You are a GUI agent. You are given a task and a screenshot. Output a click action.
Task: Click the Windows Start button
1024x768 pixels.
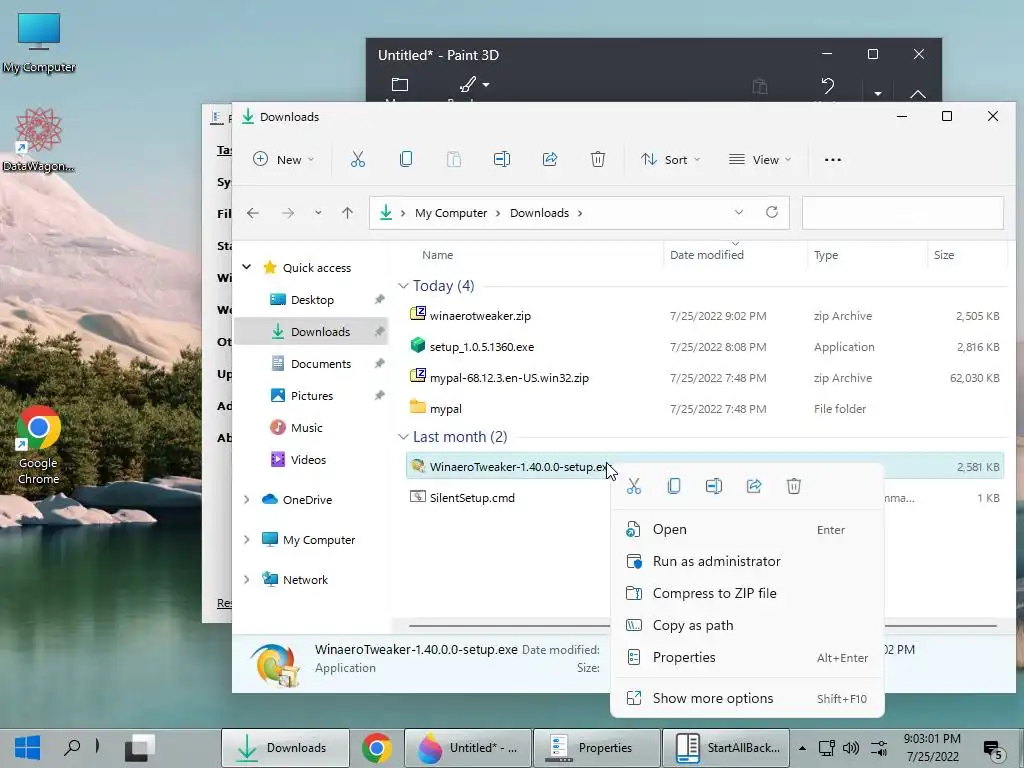tap(27, 748)
